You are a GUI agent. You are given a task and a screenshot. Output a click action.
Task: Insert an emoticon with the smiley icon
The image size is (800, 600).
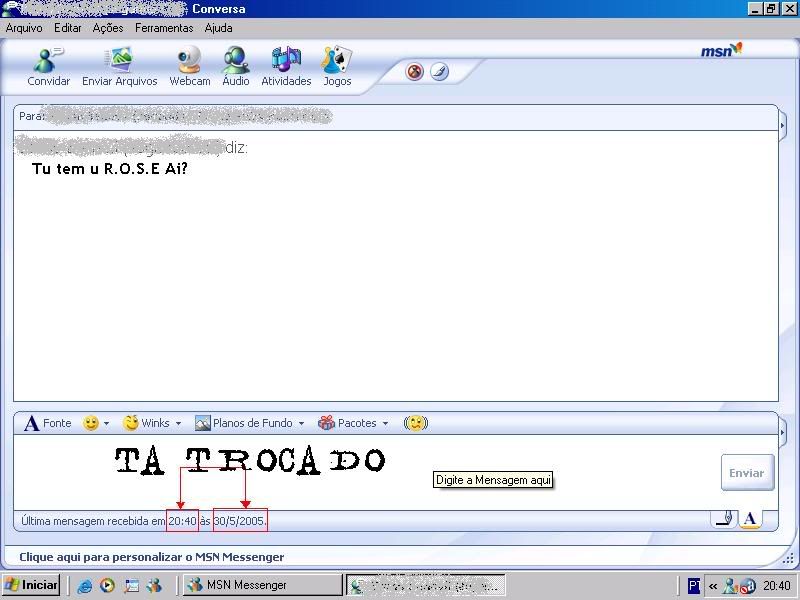click(x=91, y=423)
